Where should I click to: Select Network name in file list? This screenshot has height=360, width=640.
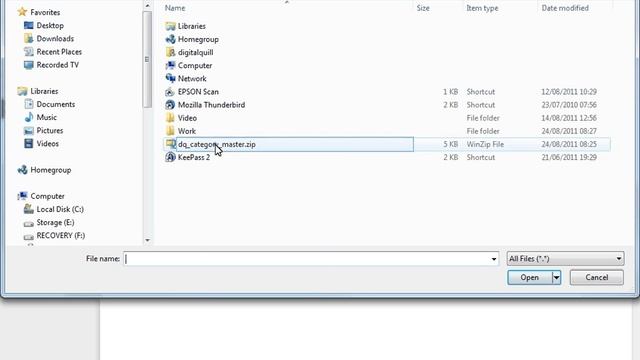click(x=192, y=78)
